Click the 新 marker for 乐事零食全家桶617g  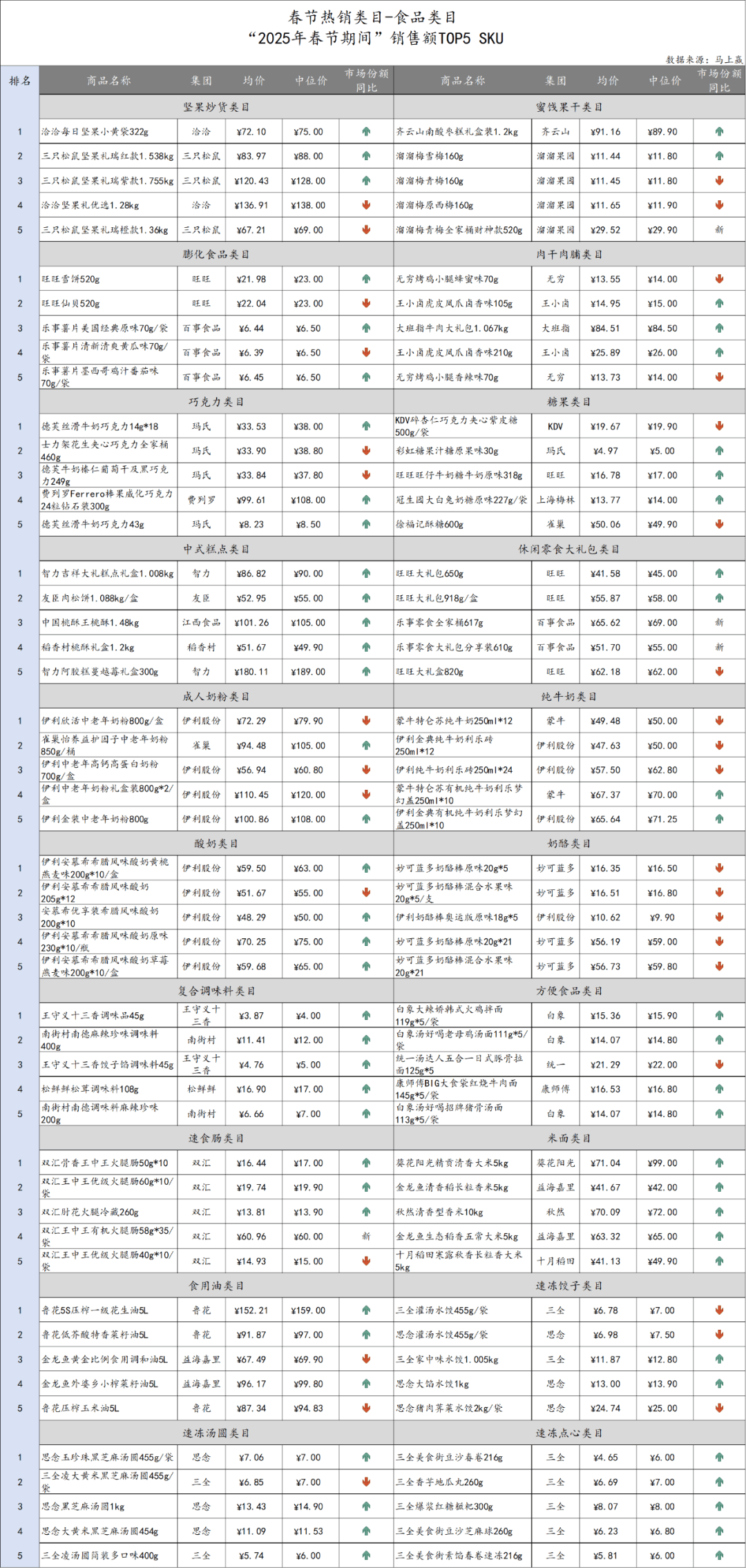[x=719, y=623]
